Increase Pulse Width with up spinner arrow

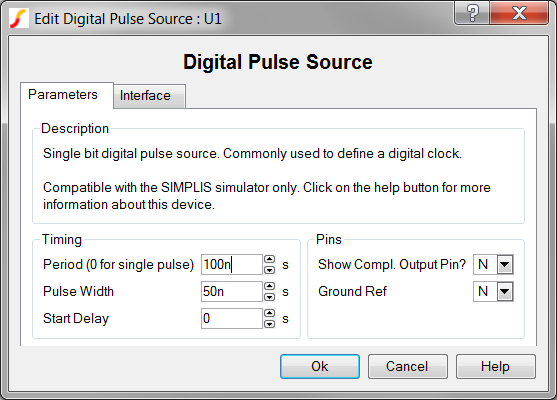(x=270, y=286)
